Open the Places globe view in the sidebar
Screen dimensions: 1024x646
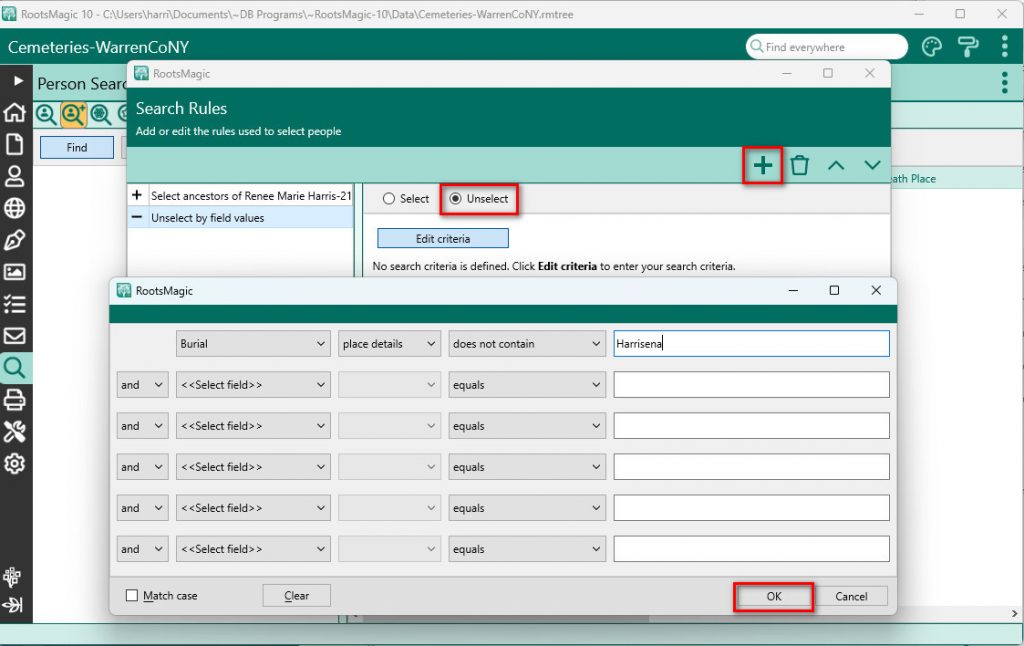(x=14, y=208)
